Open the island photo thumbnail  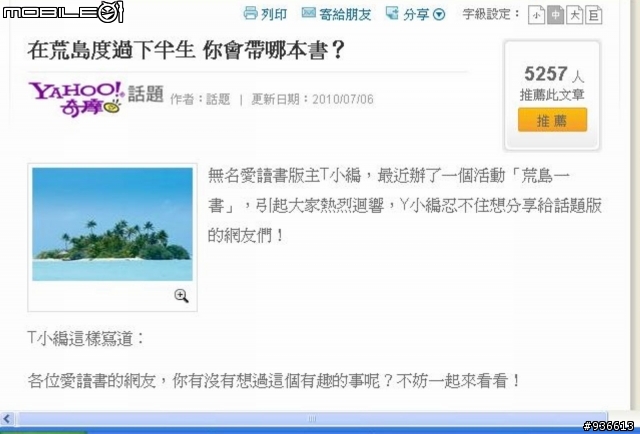point(112,224)
